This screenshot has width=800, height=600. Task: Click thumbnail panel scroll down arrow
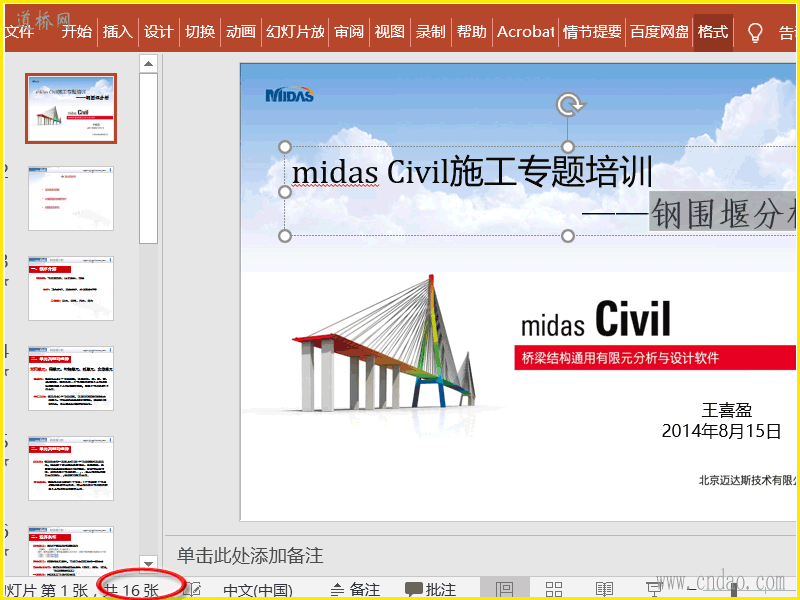point(148,564)
